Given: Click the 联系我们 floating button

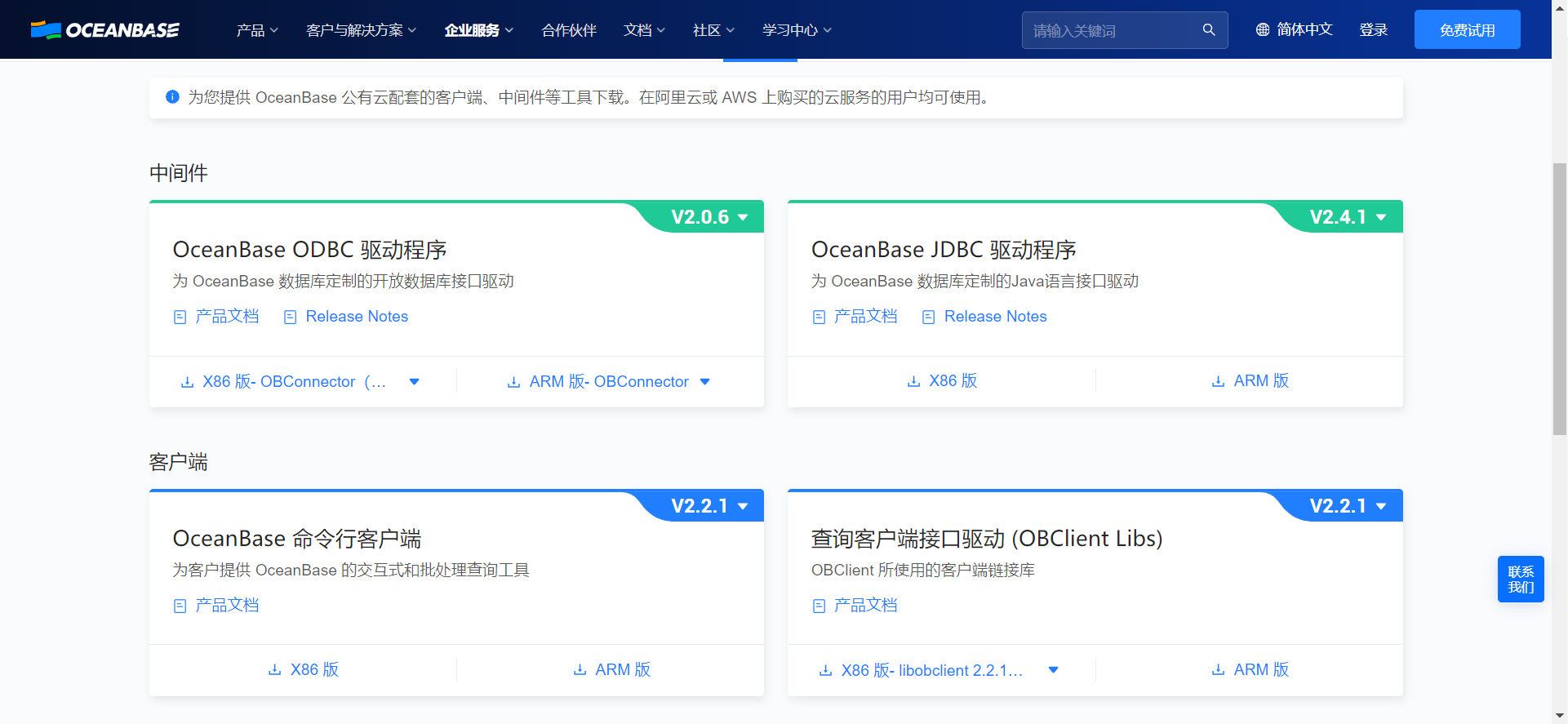Looking at the screenshot, I should pyautogui.click(x=1521, y=580).
